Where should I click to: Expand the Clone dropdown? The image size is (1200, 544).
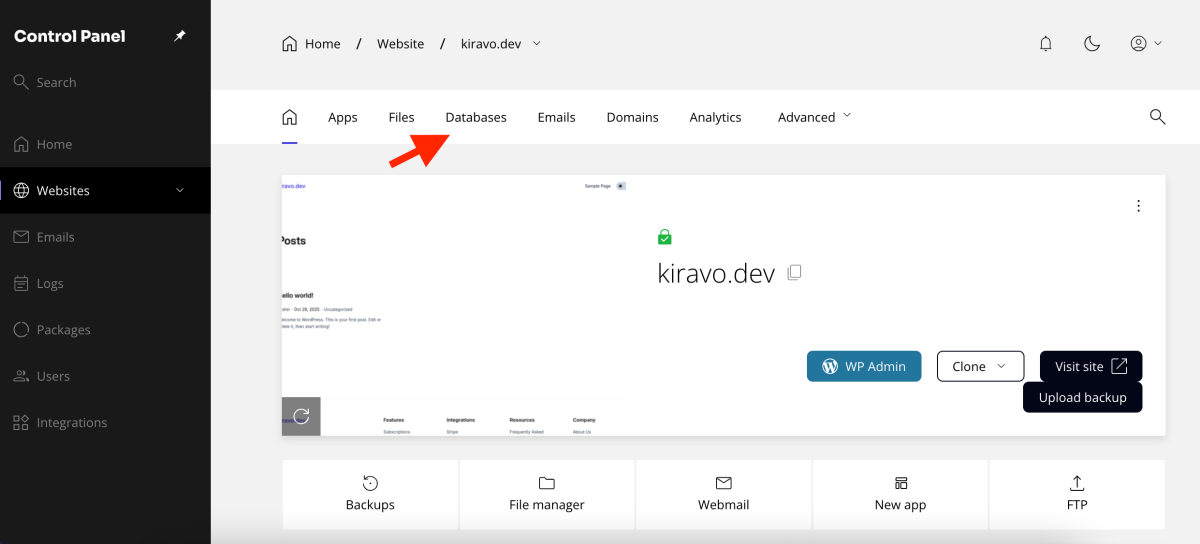980,366
